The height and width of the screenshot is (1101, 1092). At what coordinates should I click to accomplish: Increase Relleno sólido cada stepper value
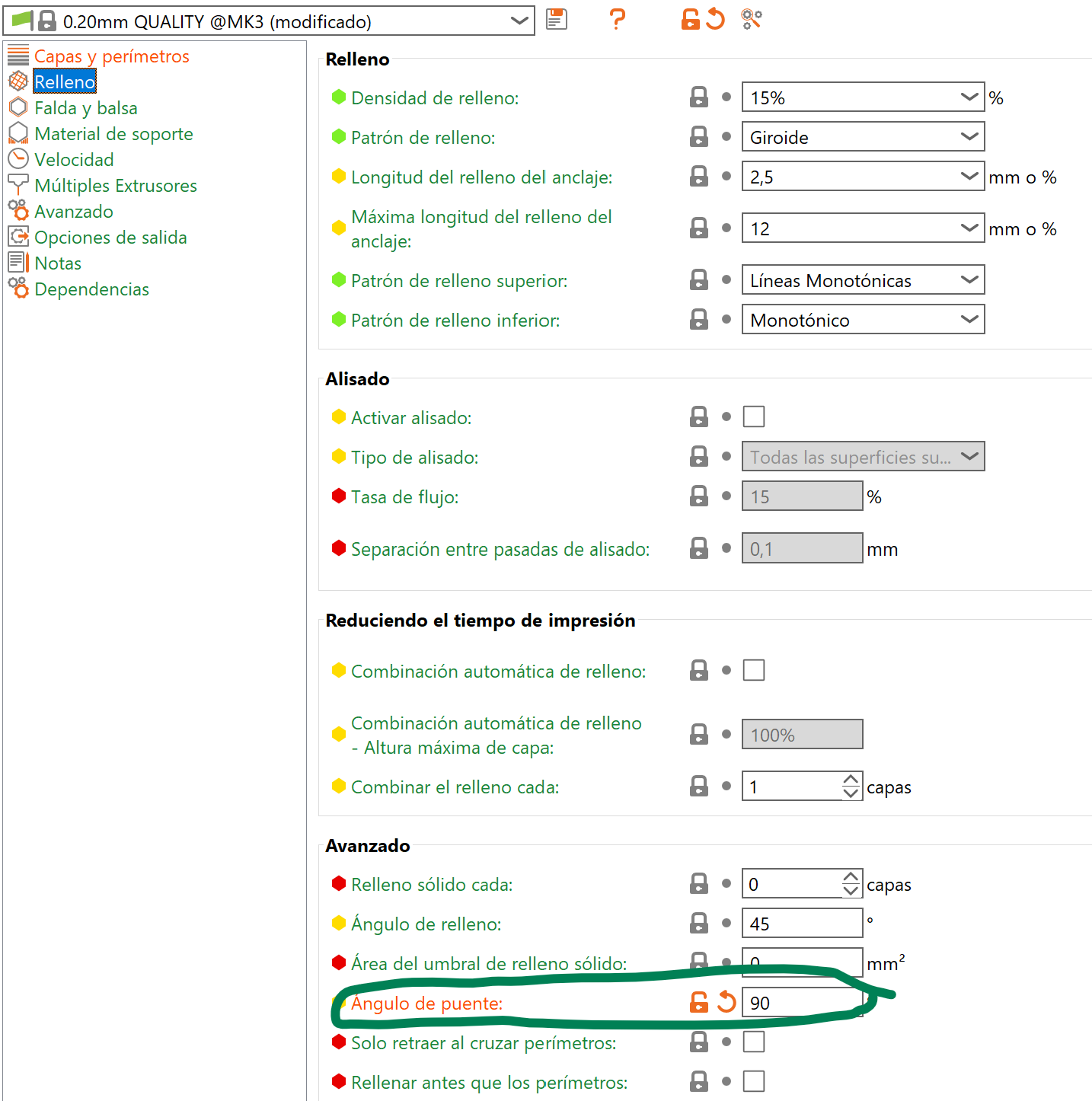click(x=851, y=877)
